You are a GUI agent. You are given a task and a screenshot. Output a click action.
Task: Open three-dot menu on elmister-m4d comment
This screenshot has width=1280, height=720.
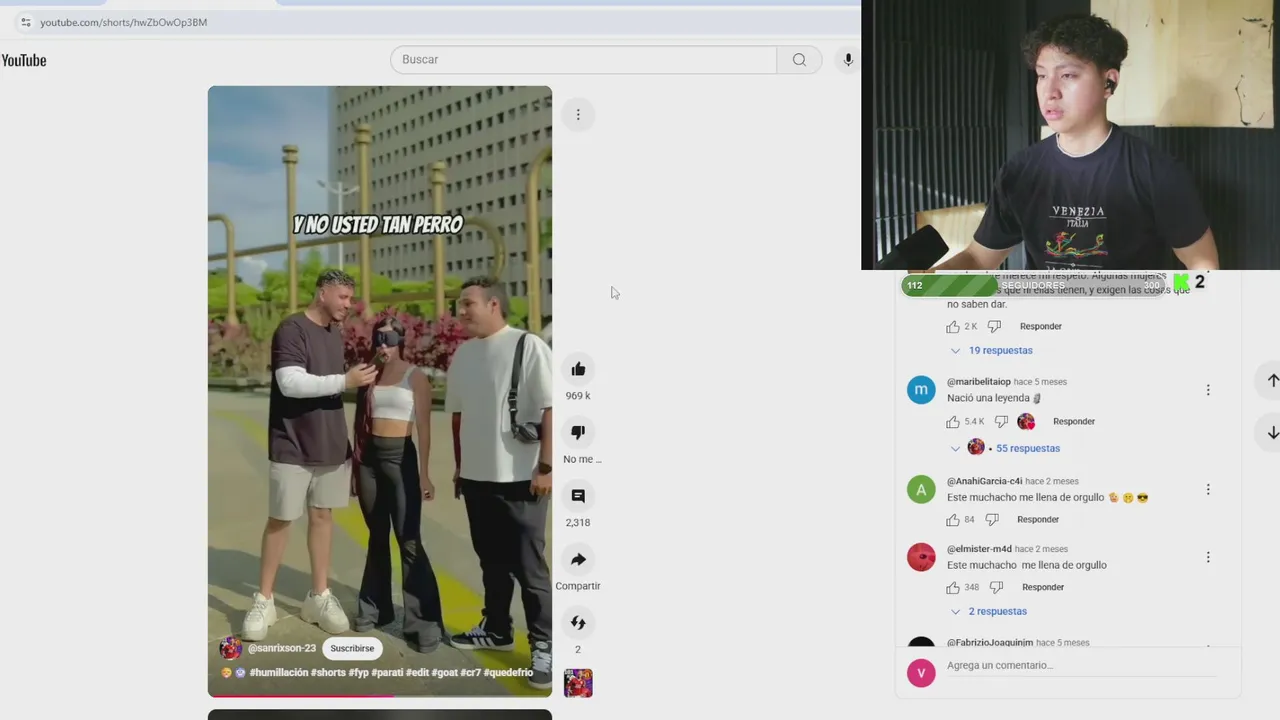tap(1208, 557)
